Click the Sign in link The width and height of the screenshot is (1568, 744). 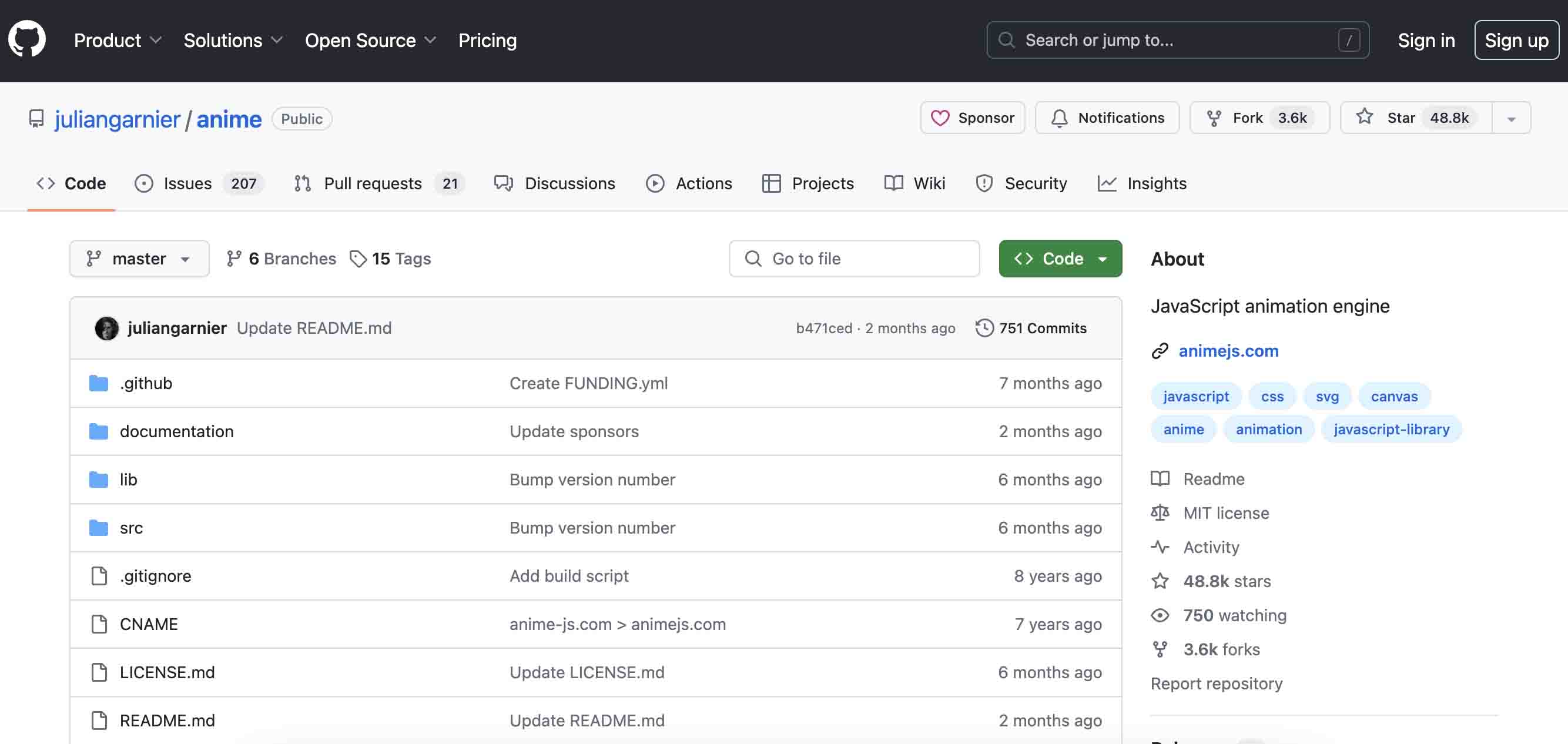[x=1426, y=40]
